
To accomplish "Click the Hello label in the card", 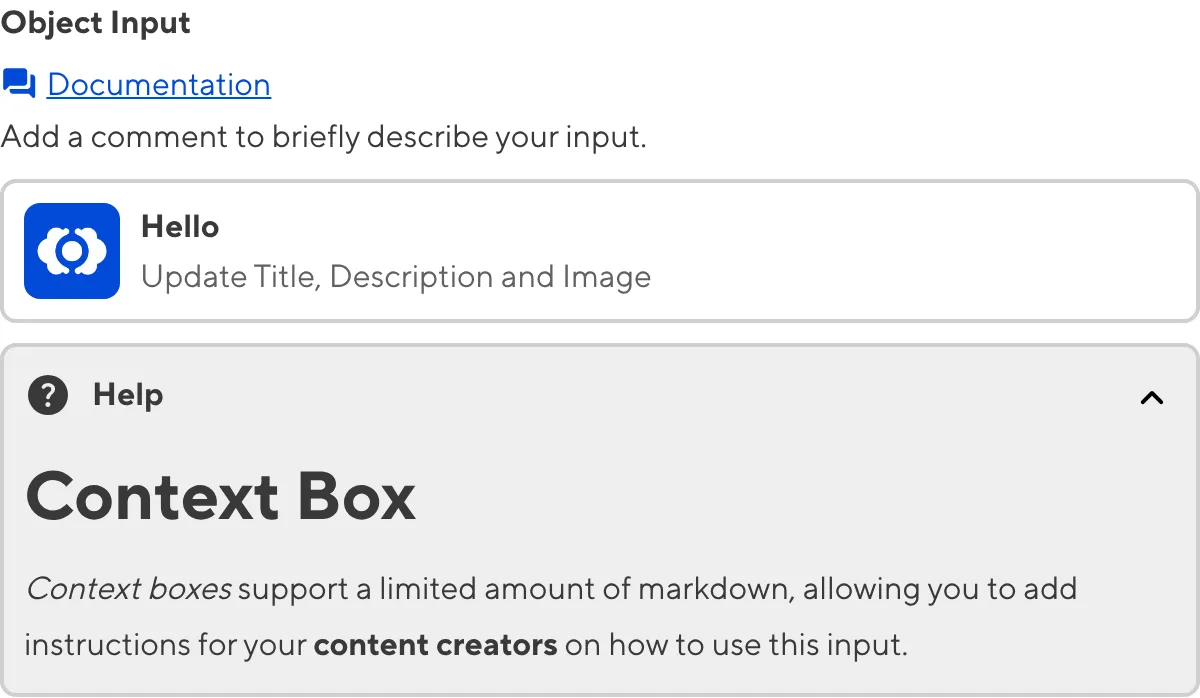I will [180, 226].
